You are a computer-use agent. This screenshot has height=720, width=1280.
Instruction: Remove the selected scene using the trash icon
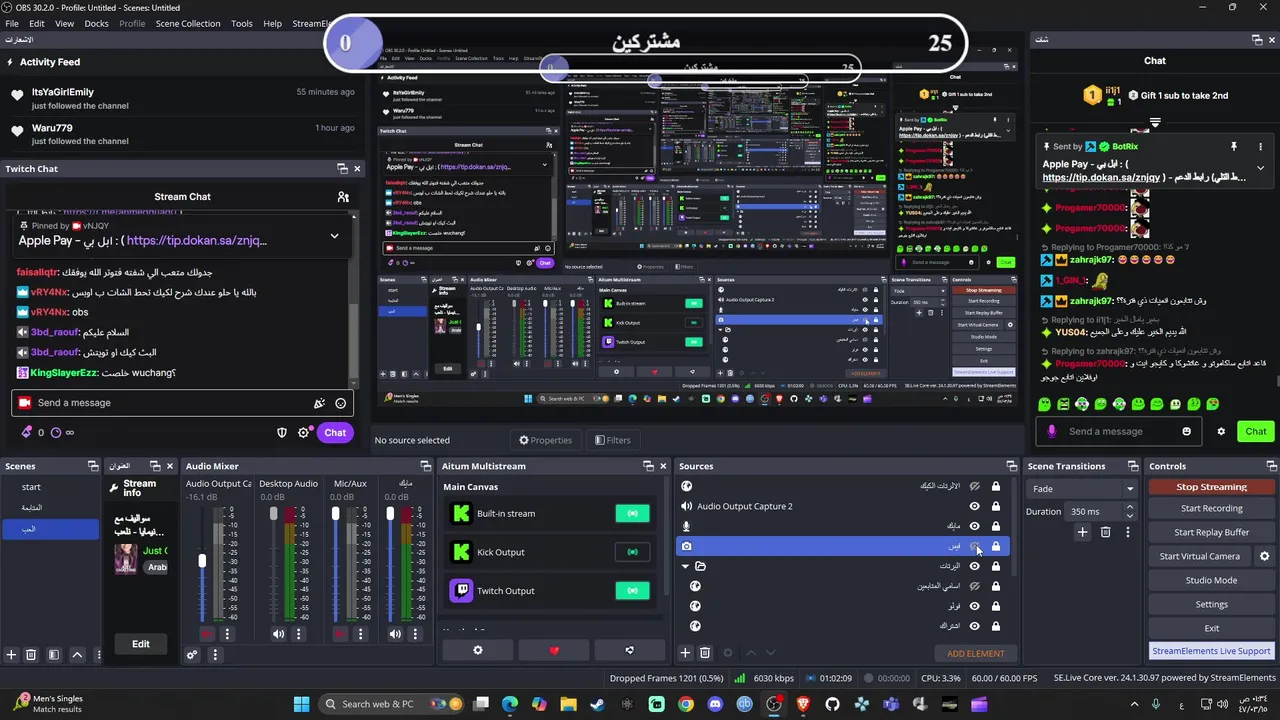point(31,655)
